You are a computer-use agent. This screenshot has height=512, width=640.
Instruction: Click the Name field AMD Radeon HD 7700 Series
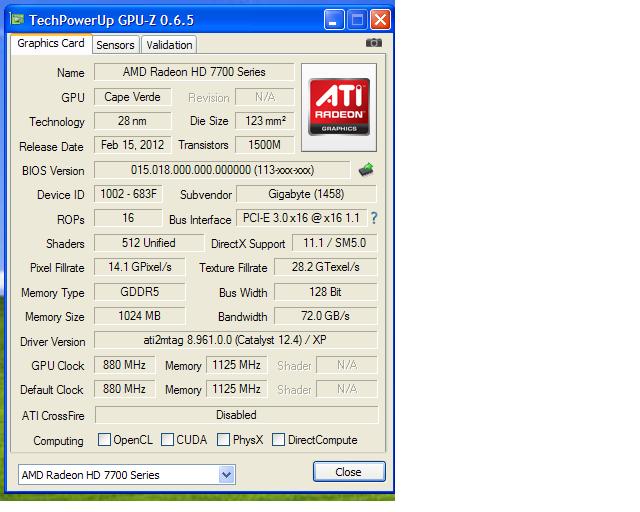[194, 72]
